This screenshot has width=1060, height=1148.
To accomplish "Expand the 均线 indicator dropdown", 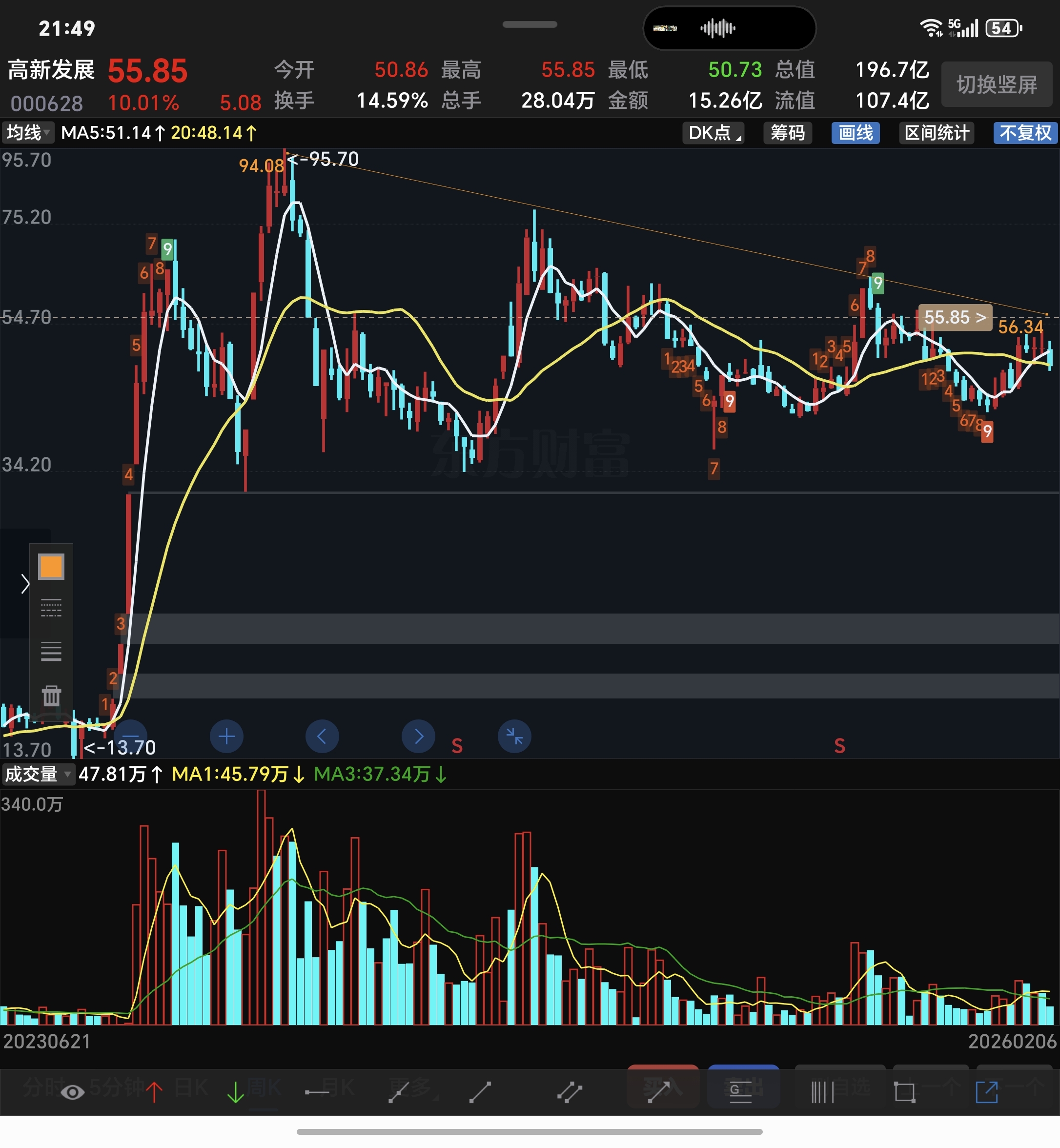I will pyautogui.click(x=27, y=133).
